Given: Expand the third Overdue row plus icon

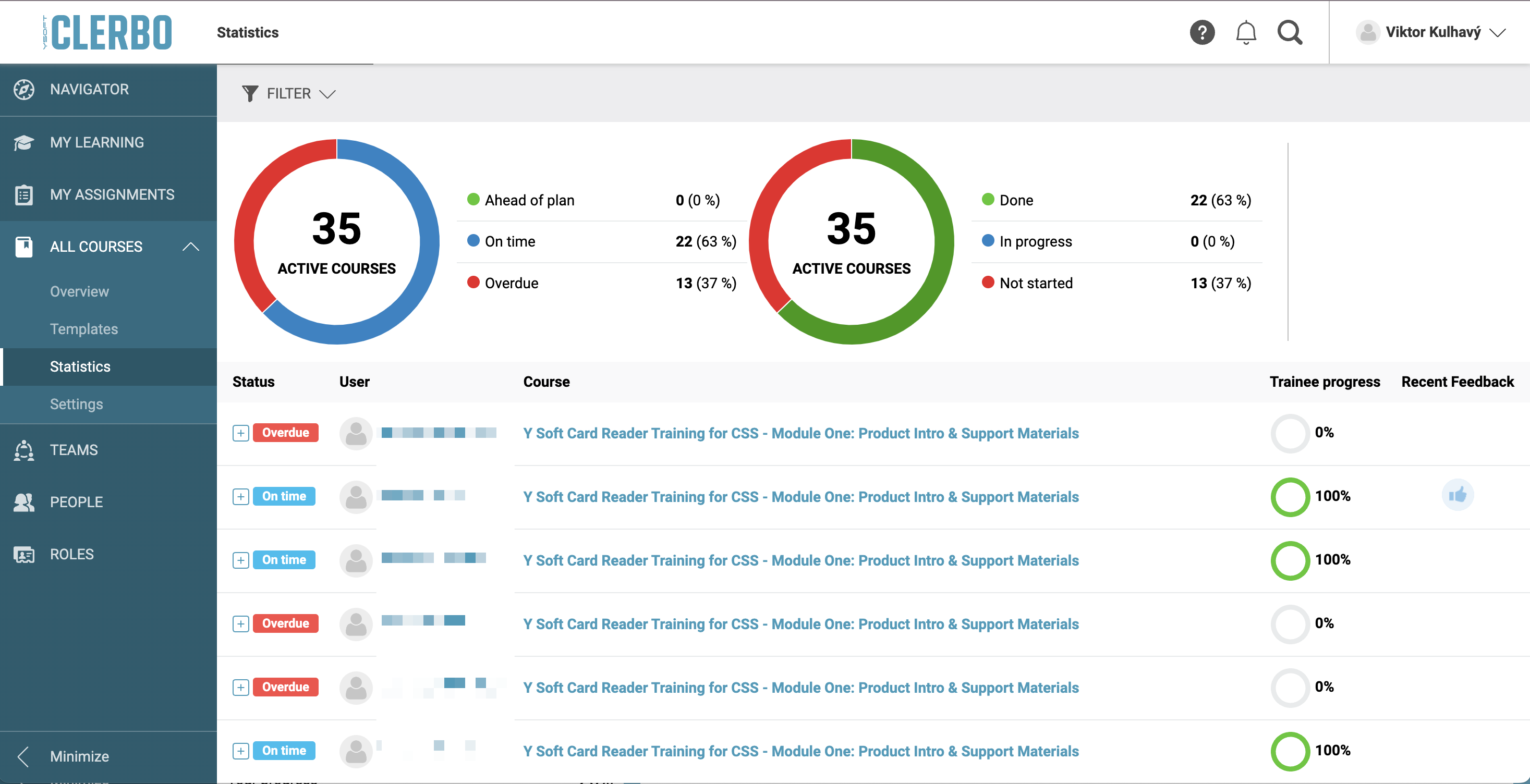Looking at the screenshot, I should click(240, 687).
